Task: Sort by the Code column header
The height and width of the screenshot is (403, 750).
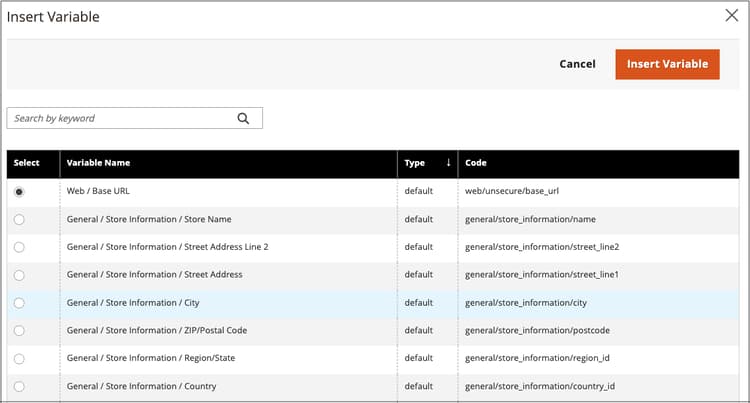Action: pyautogui.click(x=598, y=164)
